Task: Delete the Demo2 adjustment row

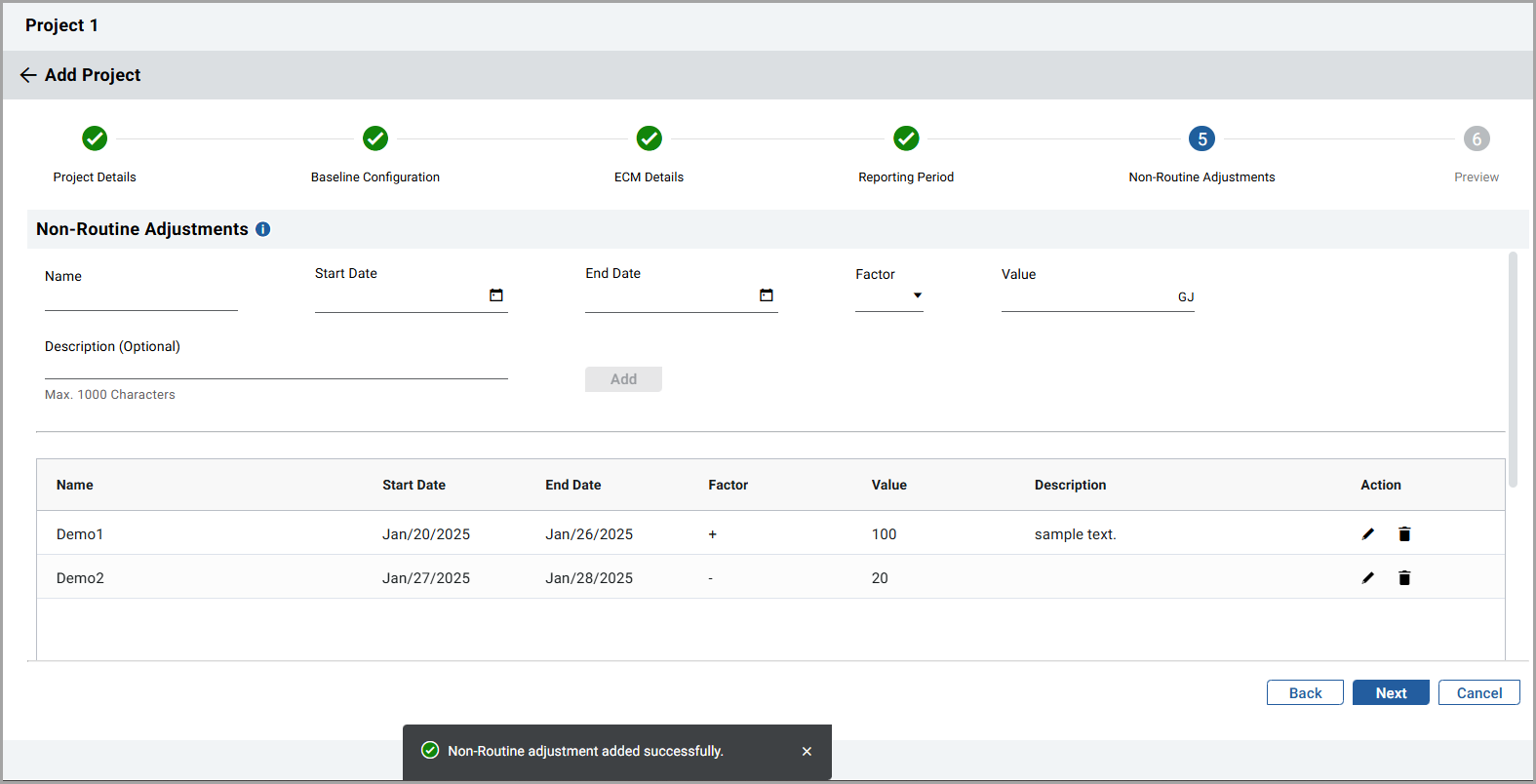Action: (x=1404, y=578)
